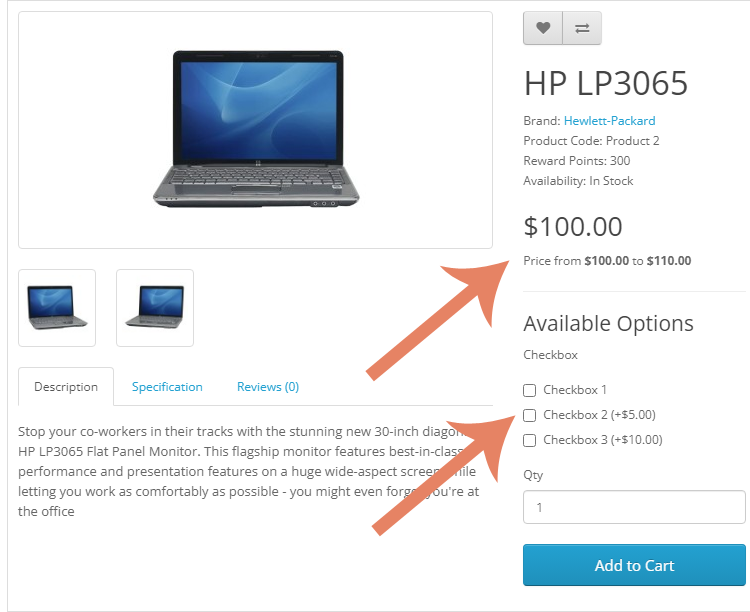
Task: Click the Checkbox 2 (+$5.00) label
Action: click(599, 415)
